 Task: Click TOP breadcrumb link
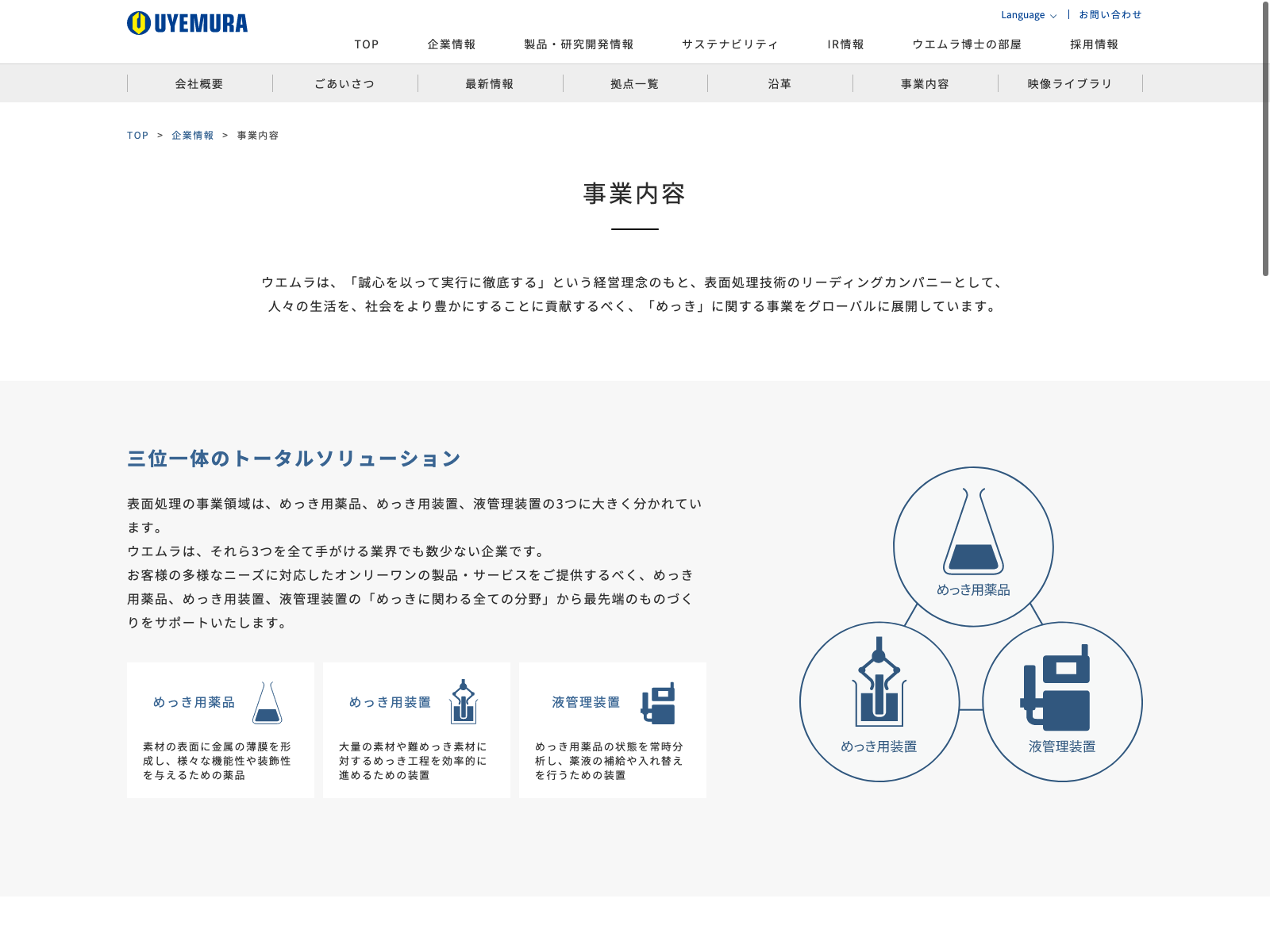coord(137,136)
